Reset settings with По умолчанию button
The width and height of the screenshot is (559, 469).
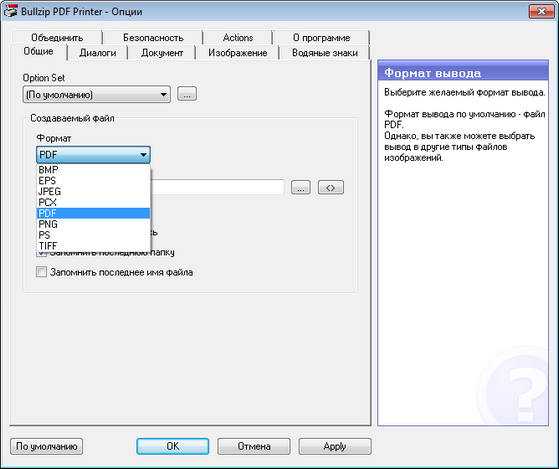(x=47, y=446)
